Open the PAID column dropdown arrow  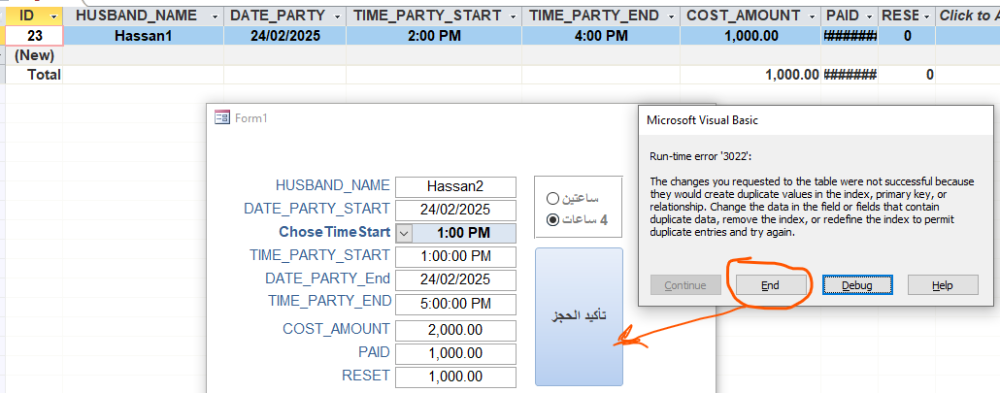pyautogui.click(x=870, y=16)
